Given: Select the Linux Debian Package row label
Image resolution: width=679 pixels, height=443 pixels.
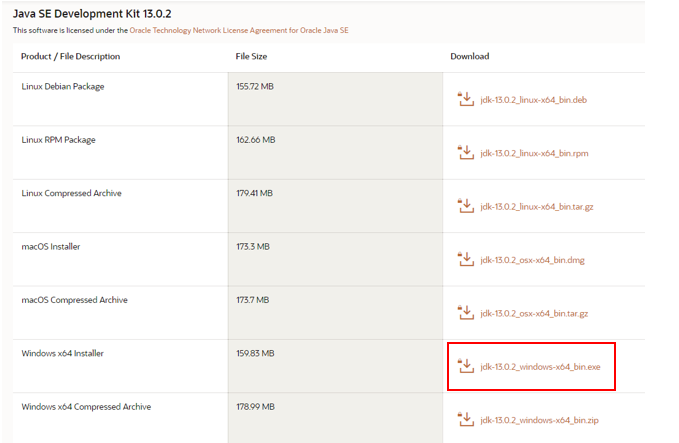Looking at the screenshot, I should click(x=63, y=87).
